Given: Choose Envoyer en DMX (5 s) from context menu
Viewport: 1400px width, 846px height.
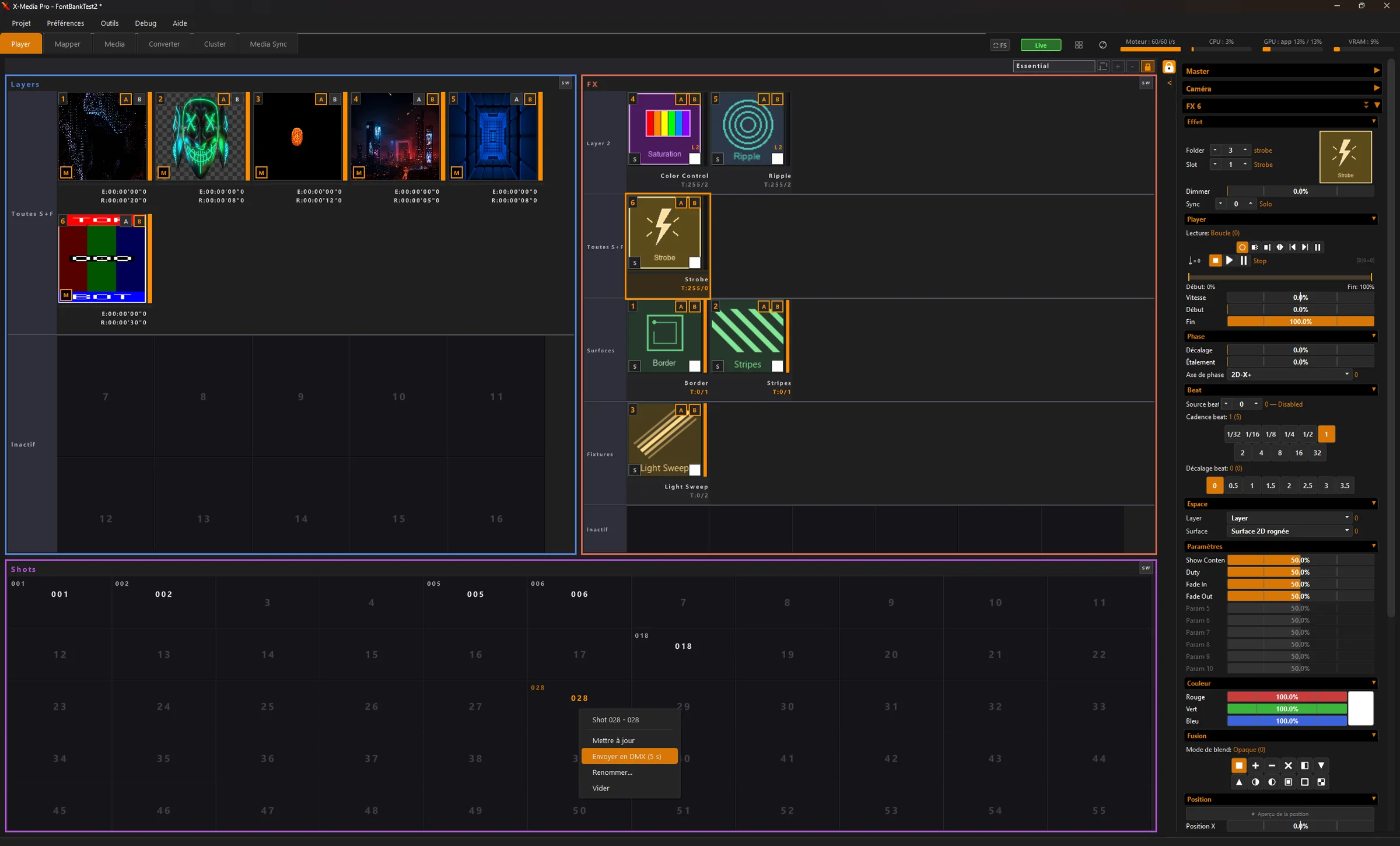Looking at the screenshot, I should (x=629, y=756).
